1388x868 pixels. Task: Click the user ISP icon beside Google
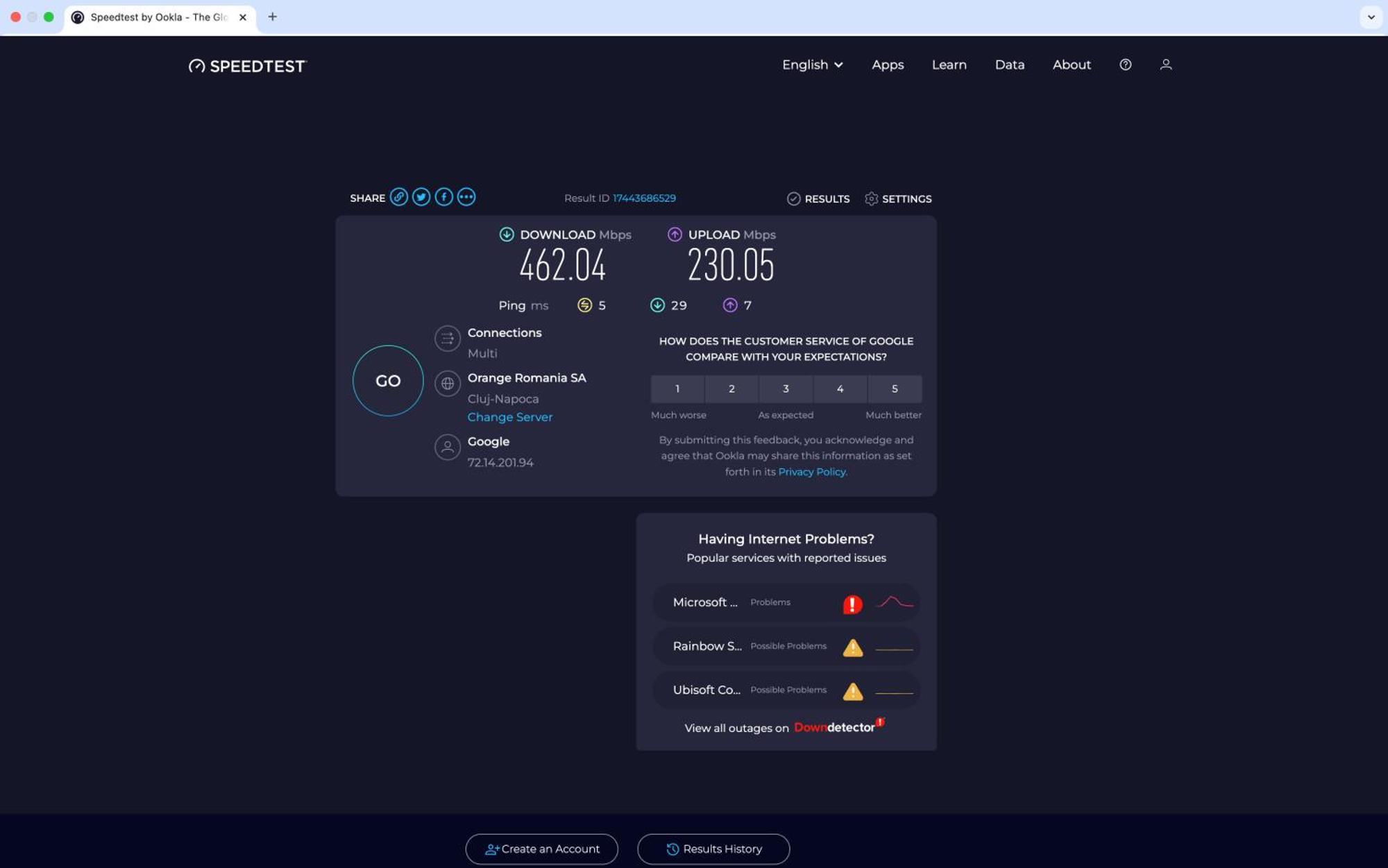[448, 448]
